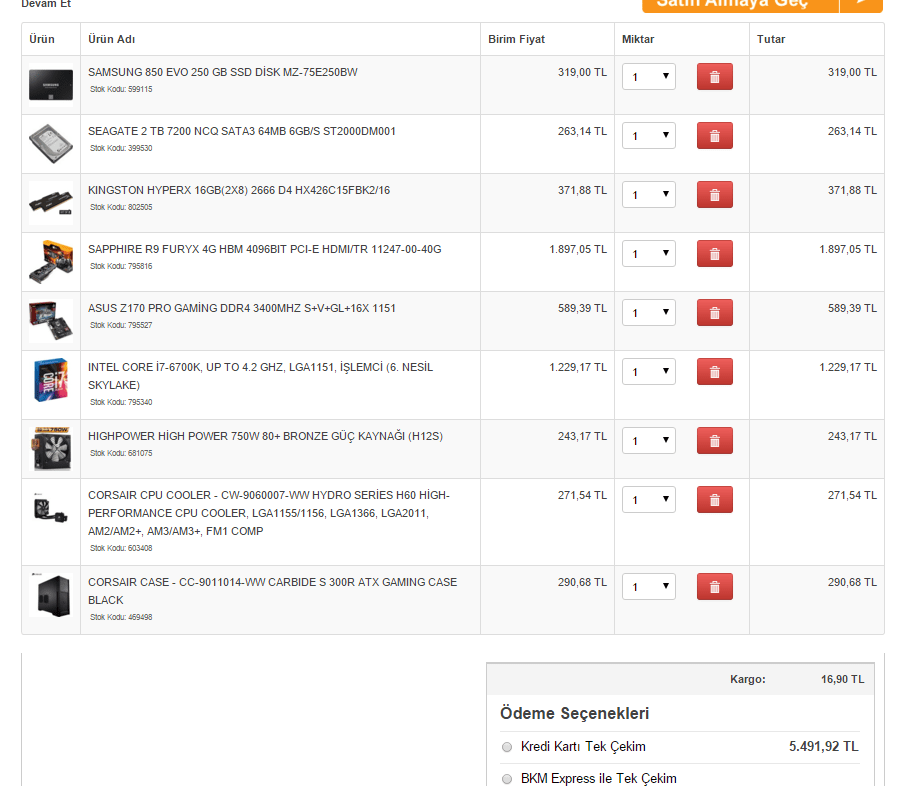The height and width of the screenshot is (786, 913).
Task: Click the 1.897,05 TL unit price
Action: tap(578, 249)
